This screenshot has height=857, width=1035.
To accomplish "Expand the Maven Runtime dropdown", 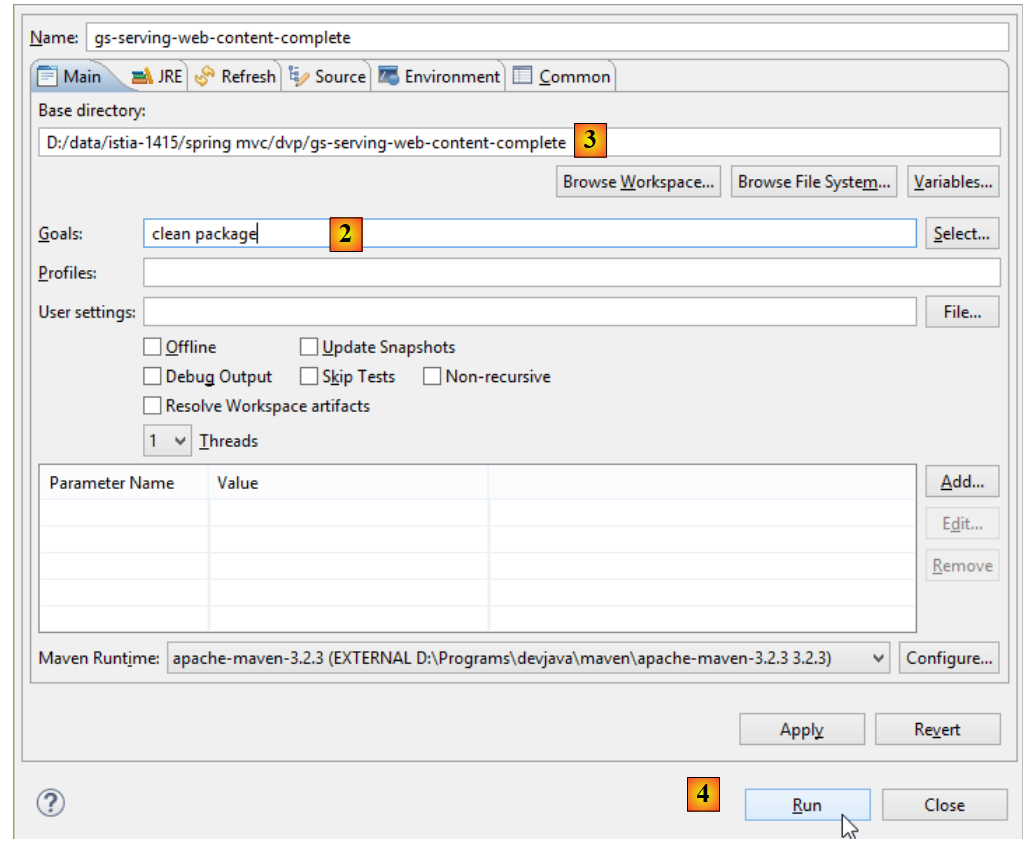I will click(x=878, y=658).
